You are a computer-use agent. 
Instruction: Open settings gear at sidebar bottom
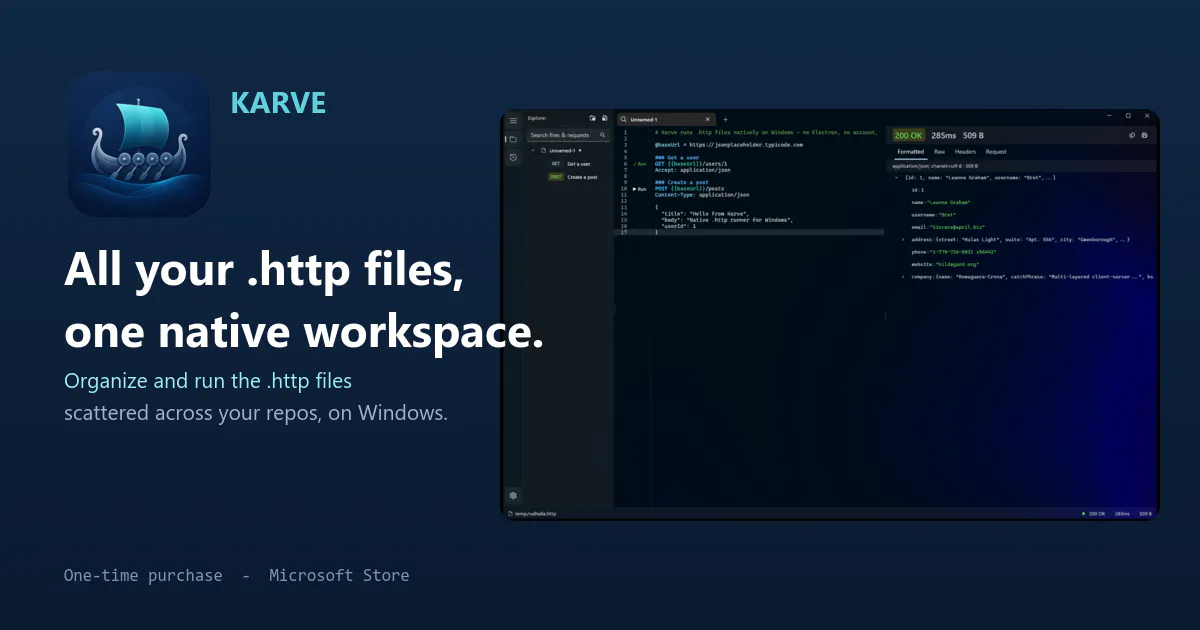click(x=513, y=495)
